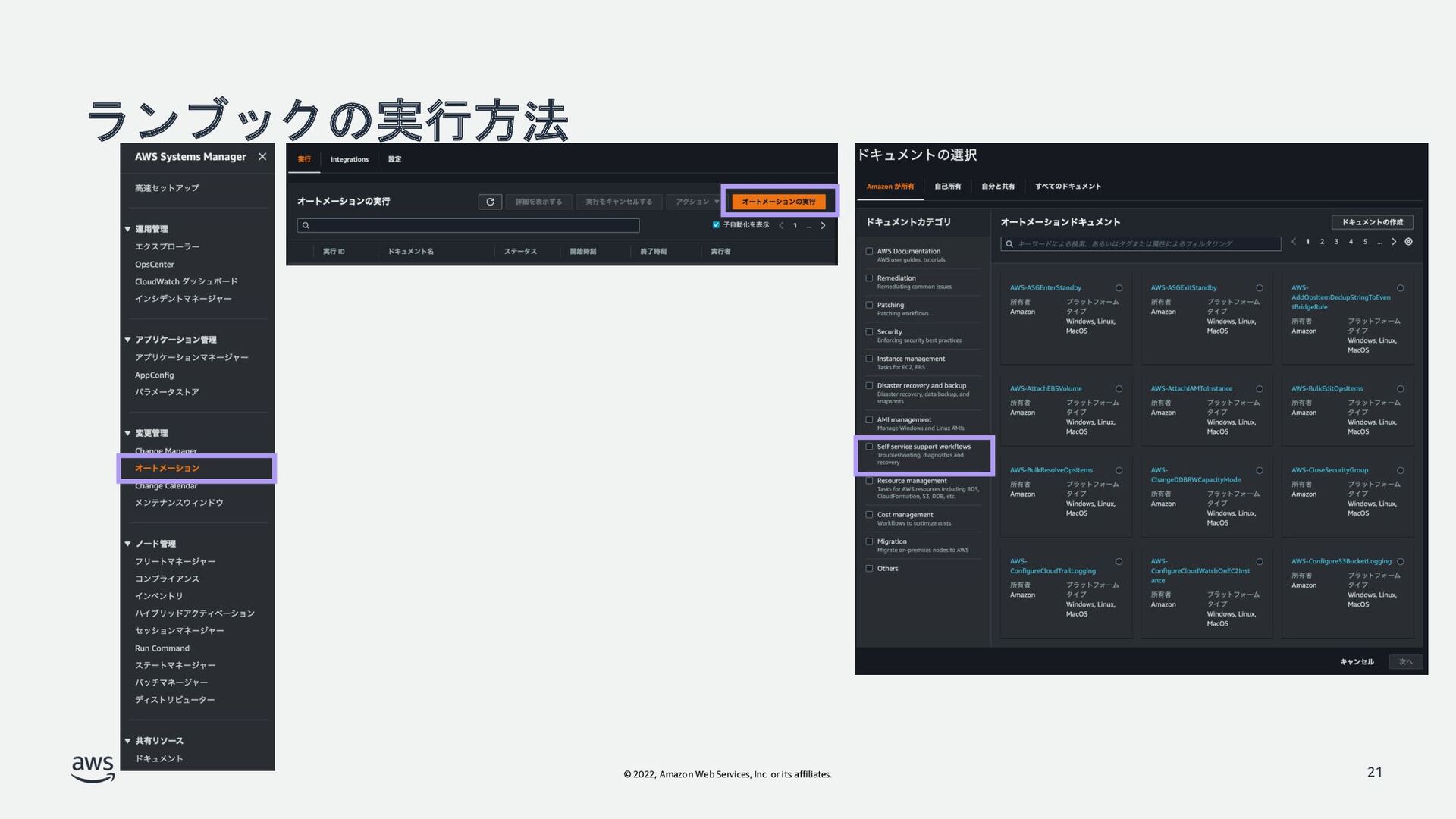Check the AMI management category
The image size is (1456, 819).
(x=869, y=419)
